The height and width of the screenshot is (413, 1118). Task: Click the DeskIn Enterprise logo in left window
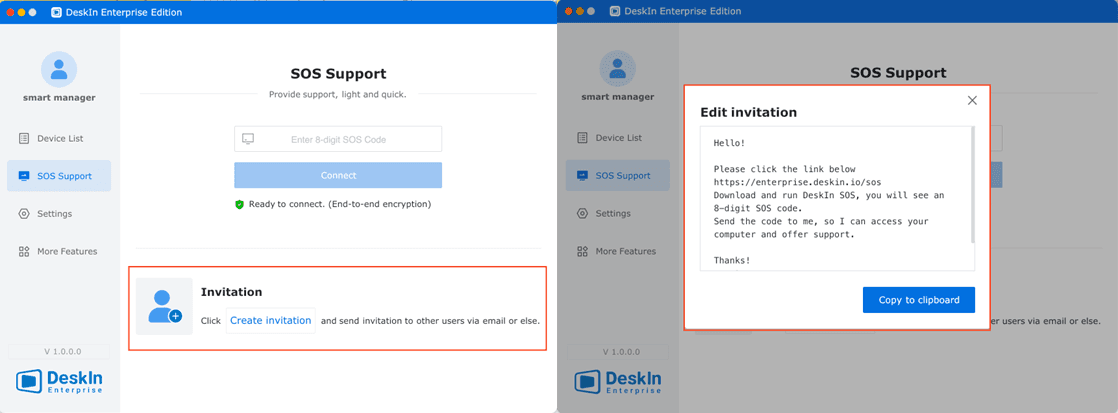59,381
